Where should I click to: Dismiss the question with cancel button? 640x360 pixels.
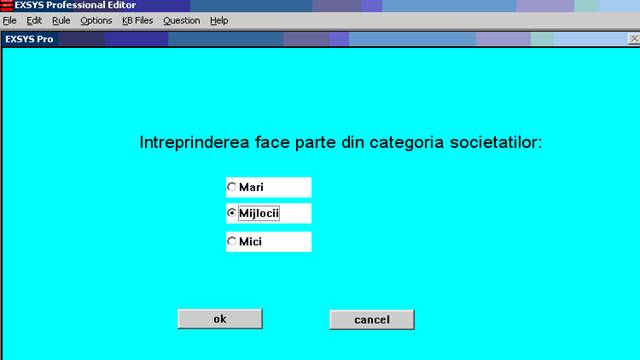pos(372,320)
